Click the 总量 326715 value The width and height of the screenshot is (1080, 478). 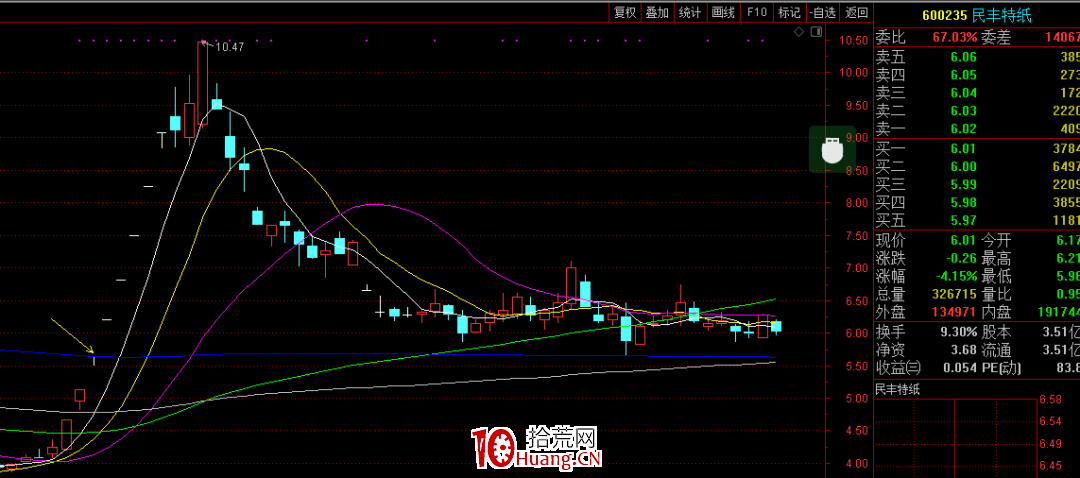coord(953,295)
